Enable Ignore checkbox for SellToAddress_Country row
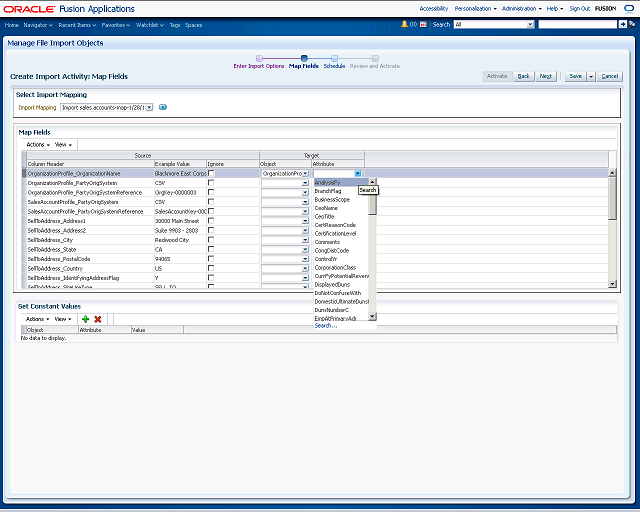Screen dimensions: 640x512 point(211,268)
